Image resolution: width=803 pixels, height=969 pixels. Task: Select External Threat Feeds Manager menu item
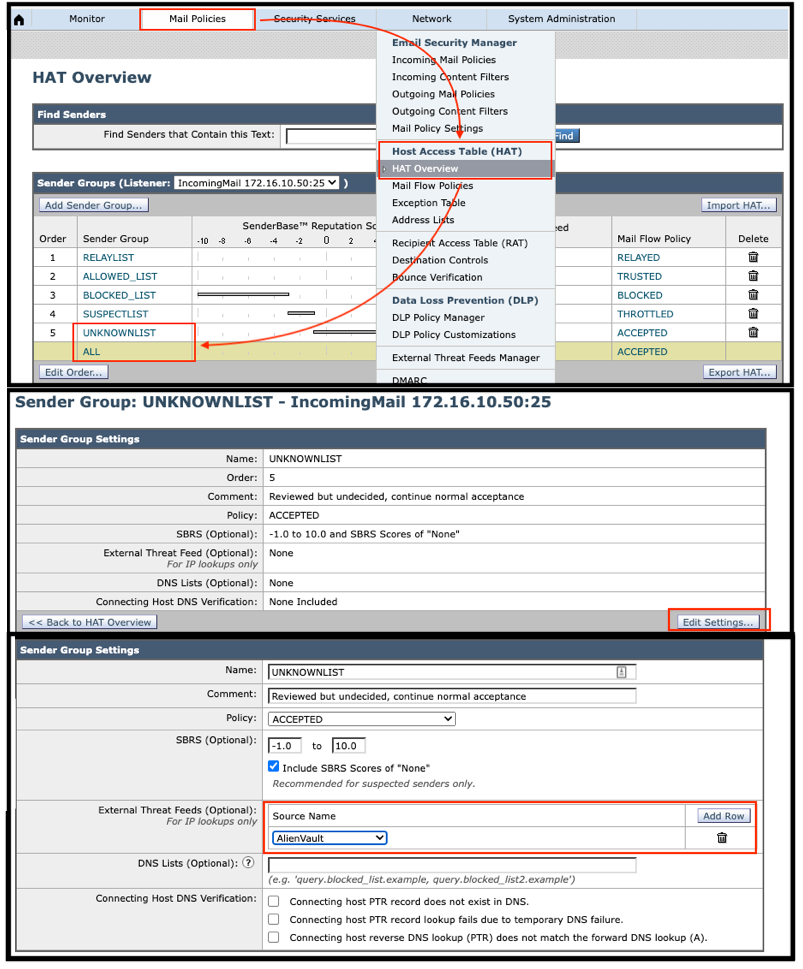pos(466,358)
